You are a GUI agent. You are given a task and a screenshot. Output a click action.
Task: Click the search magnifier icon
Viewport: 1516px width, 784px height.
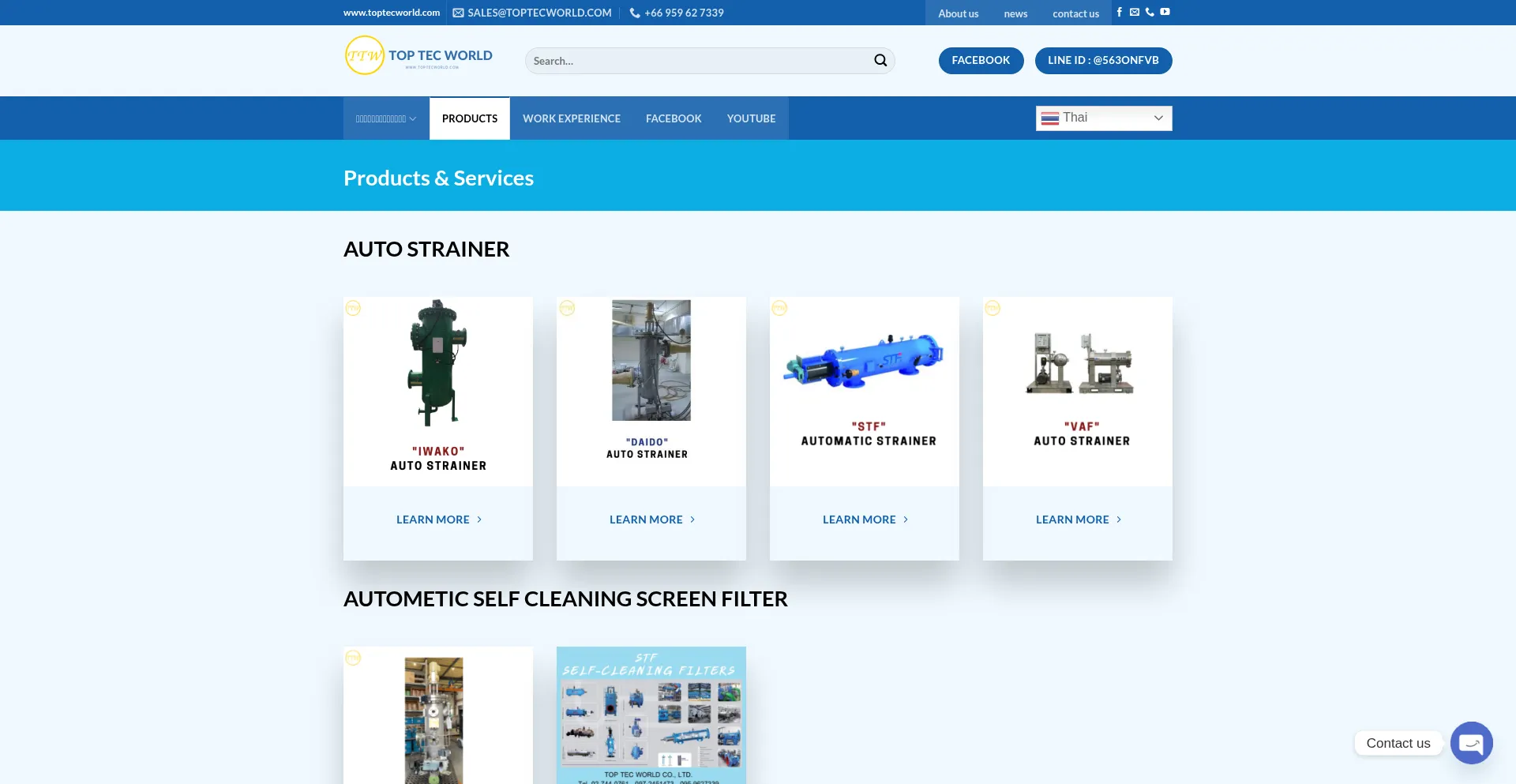(880, 60)
